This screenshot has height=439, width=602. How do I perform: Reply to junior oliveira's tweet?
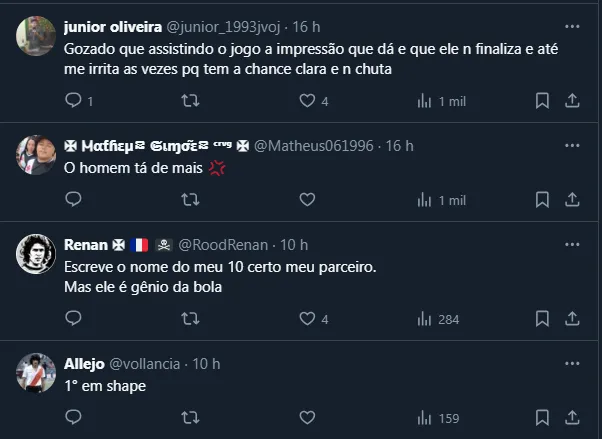click(72, 100)
